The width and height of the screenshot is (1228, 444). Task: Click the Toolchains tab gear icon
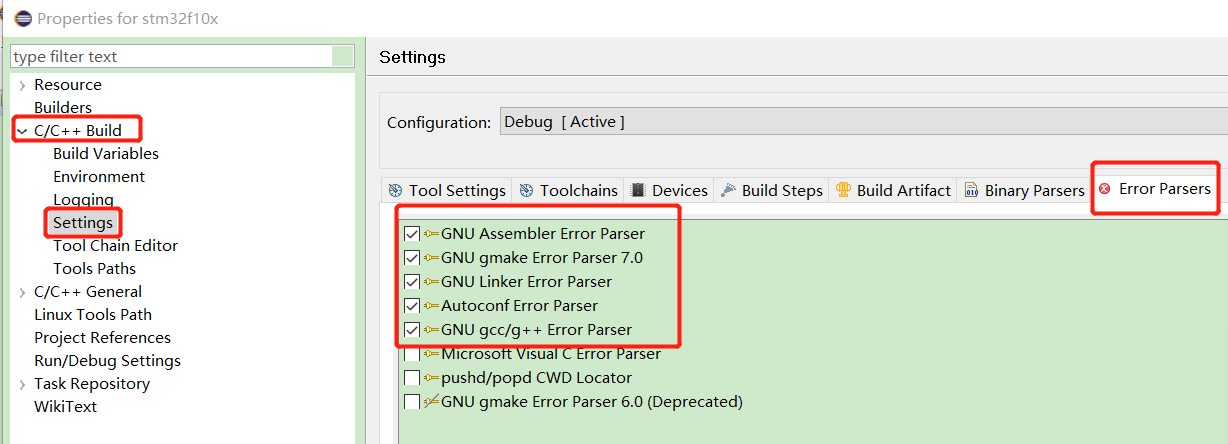tap(526, 190)
